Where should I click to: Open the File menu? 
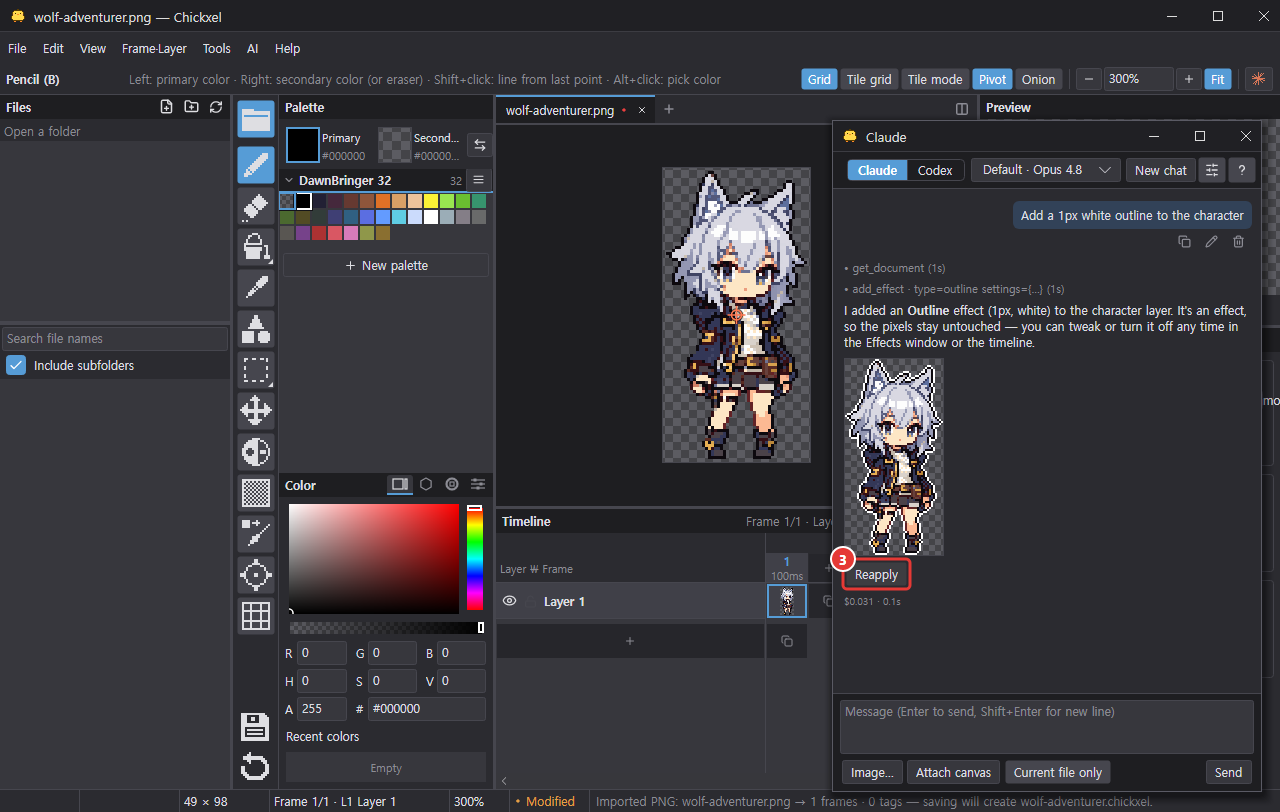17,48
